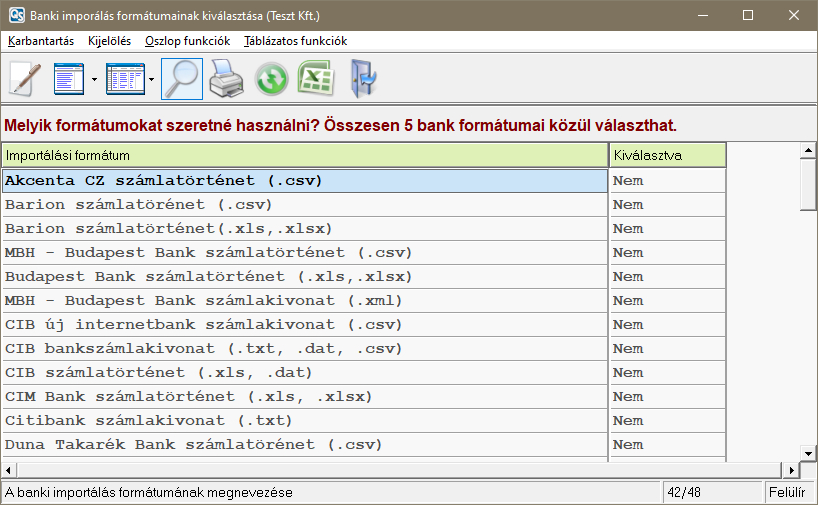The width and height of the screenshot is (818, 505).
Task: Open dropdown arrow beside the table view icon
Action: pos(151,79)
